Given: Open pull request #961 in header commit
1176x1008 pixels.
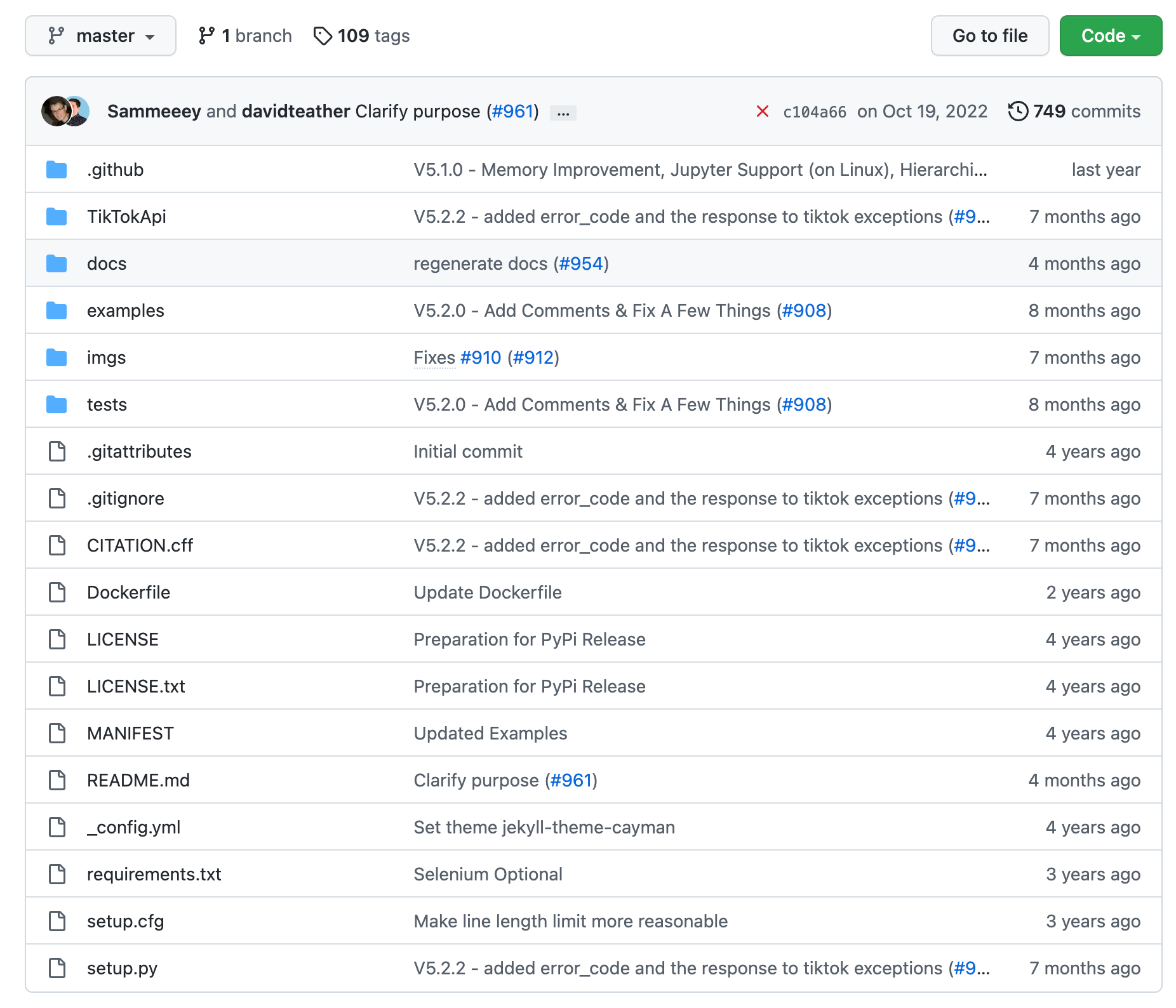Looking at the screenshot, I should (x=512, y=111).
